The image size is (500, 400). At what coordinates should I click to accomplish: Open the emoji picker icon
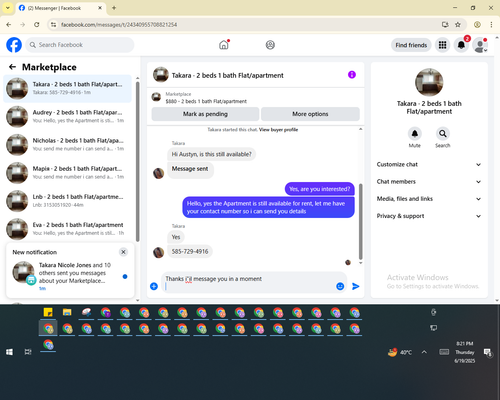point(340,286)
